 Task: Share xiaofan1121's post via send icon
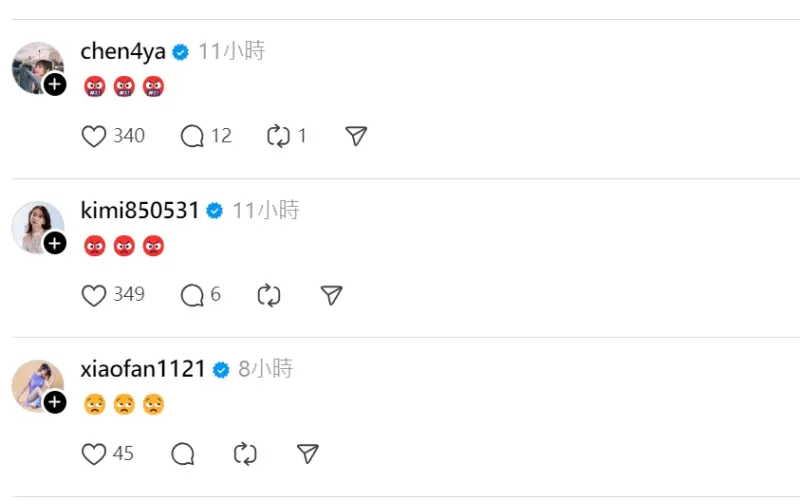308,454
